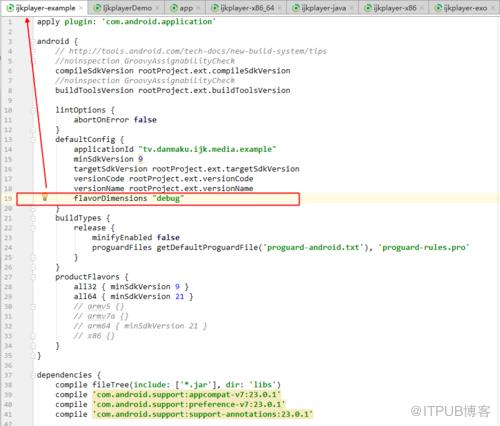Click the appcompat-v7:23.0.1 dependency

pyautogui.click(x=187, y=395)
